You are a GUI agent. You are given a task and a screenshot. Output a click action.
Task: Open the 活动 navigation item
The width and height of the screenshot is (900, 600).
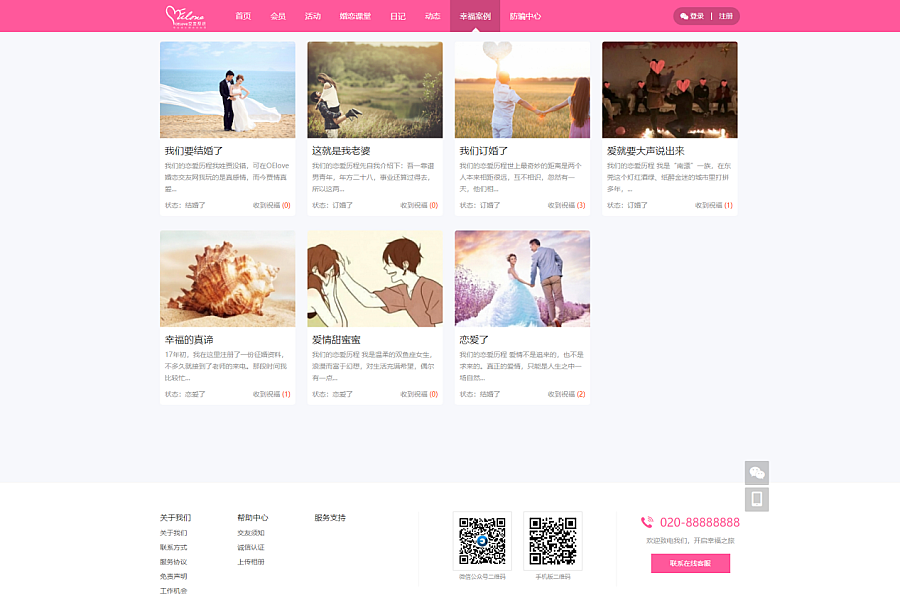[x=313, y=16]
